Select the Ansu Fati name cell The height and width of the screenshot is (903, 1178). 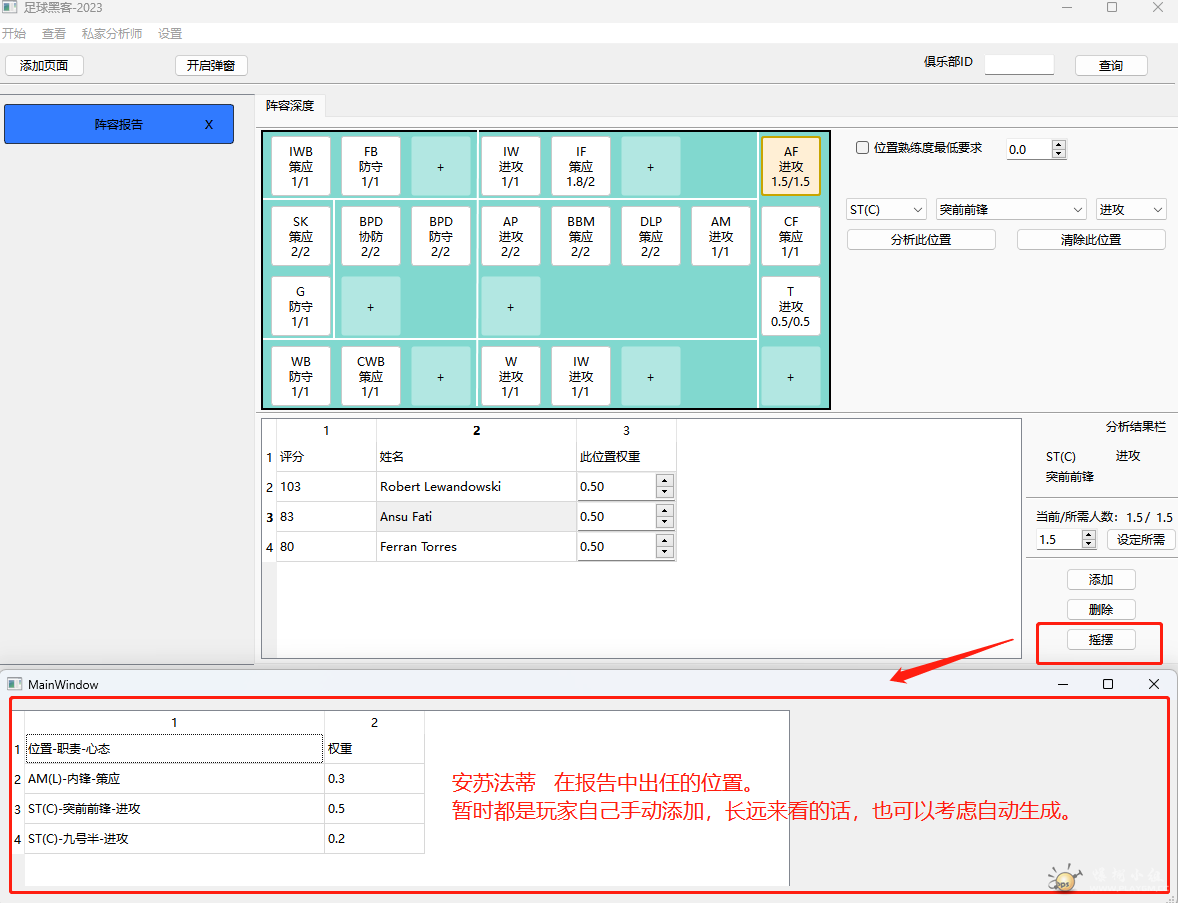click(475, 517)
